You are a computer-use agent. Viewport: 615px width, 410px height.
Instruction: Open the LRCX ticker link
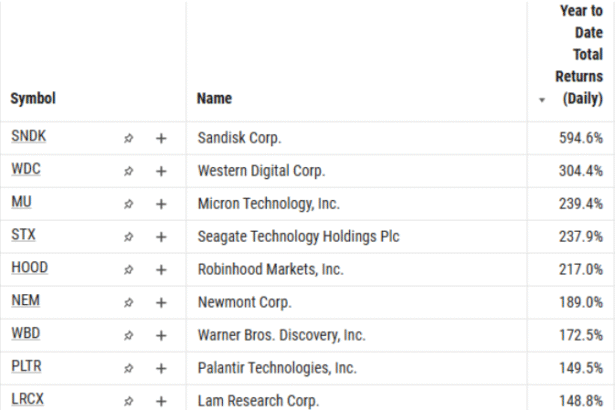tap(28, 400)
